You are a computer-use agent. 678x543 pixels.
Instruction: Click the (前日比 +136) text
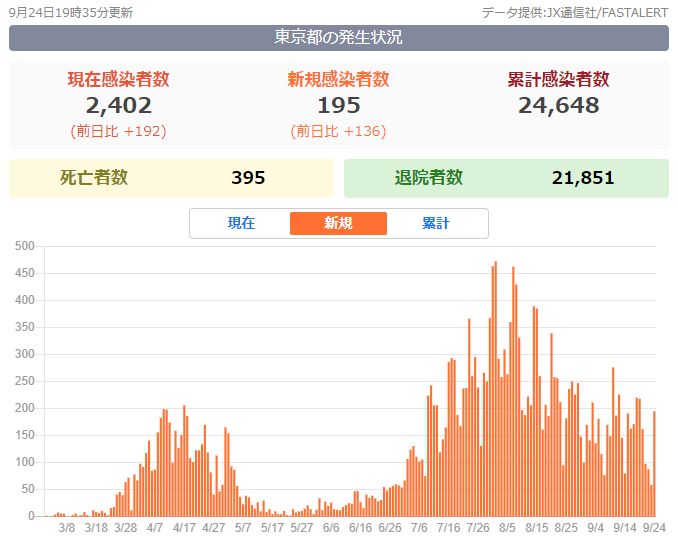[339, 131]
